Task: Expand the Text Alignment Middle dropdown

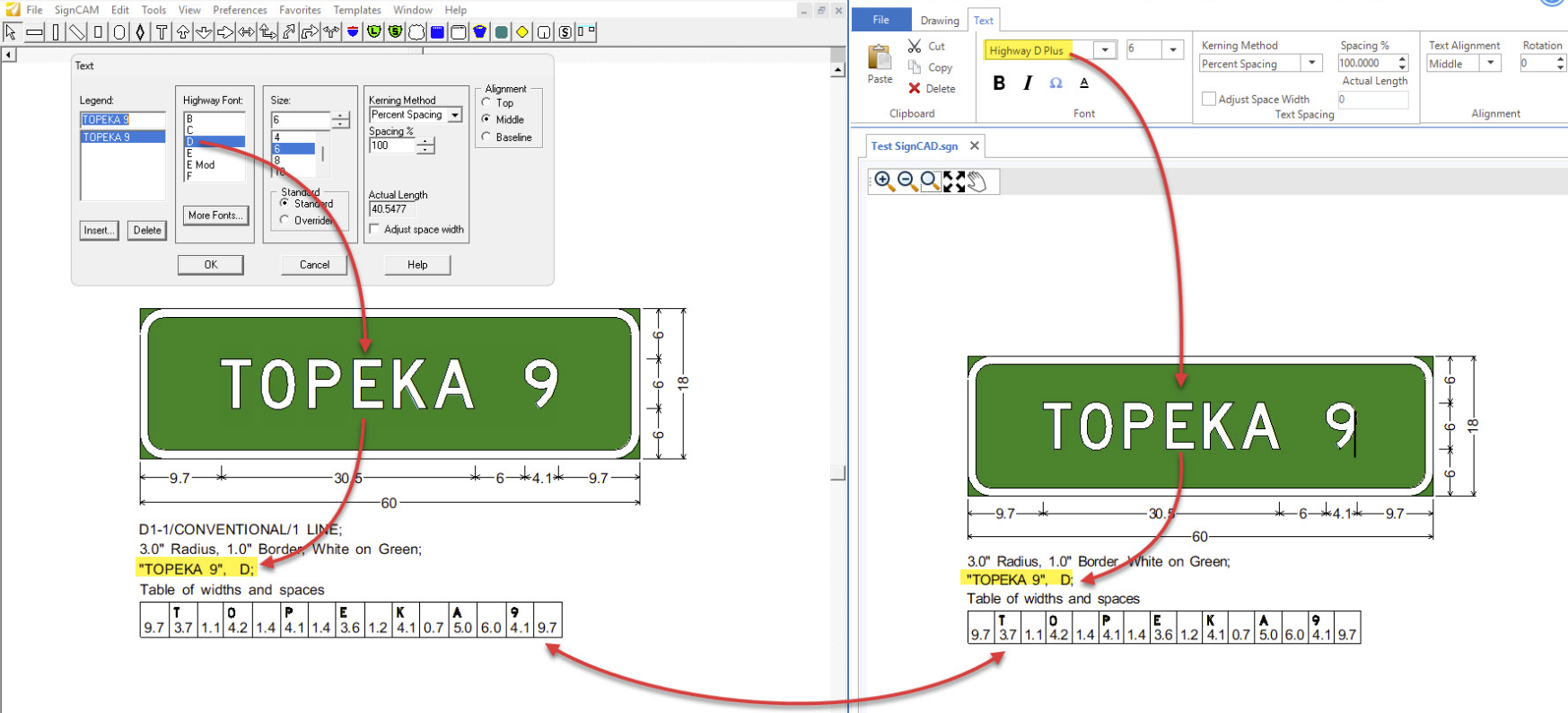Action: pos(1490,64)
